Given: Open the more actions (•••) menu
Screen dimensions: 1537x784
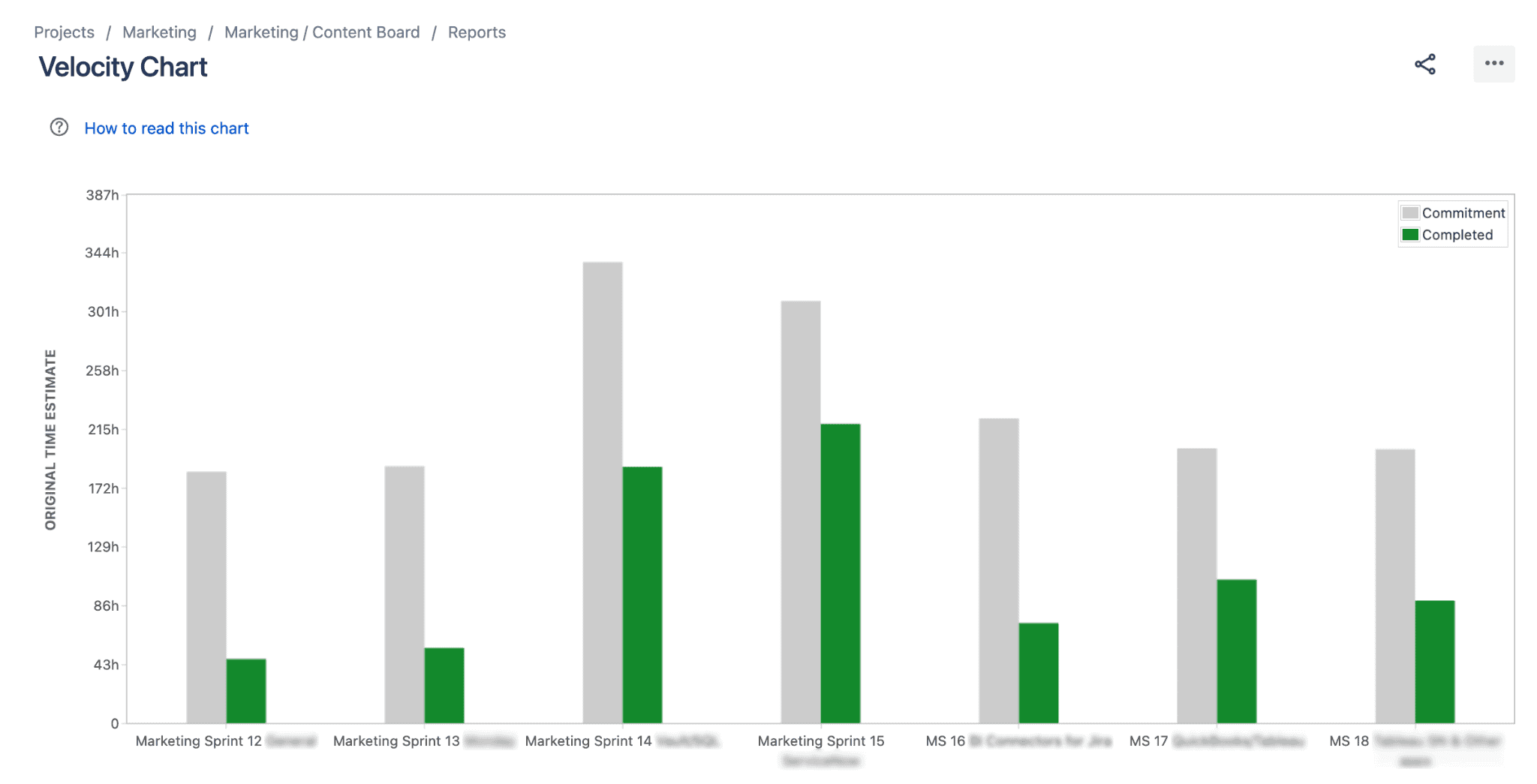Looking at the screenshot, I should point(1493,65).
